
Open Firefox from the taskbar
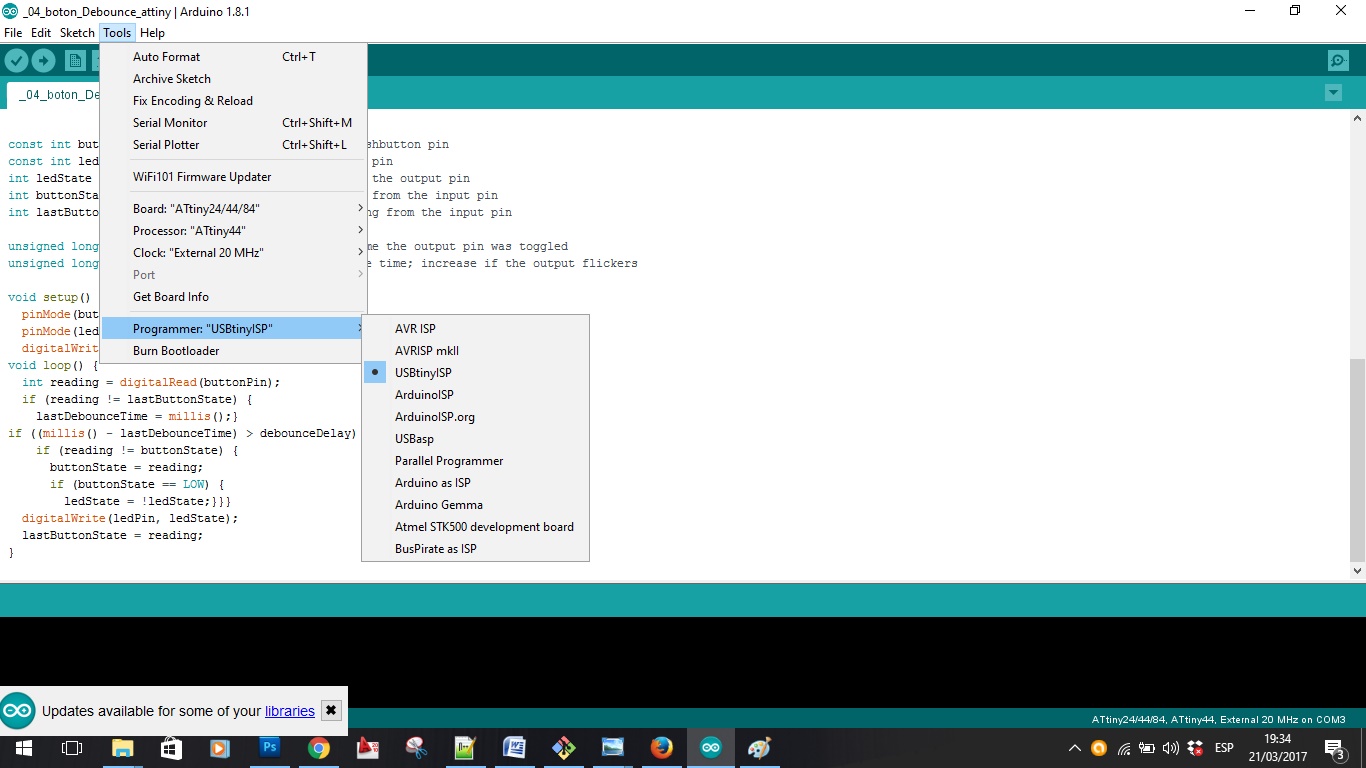pos(661,748)
